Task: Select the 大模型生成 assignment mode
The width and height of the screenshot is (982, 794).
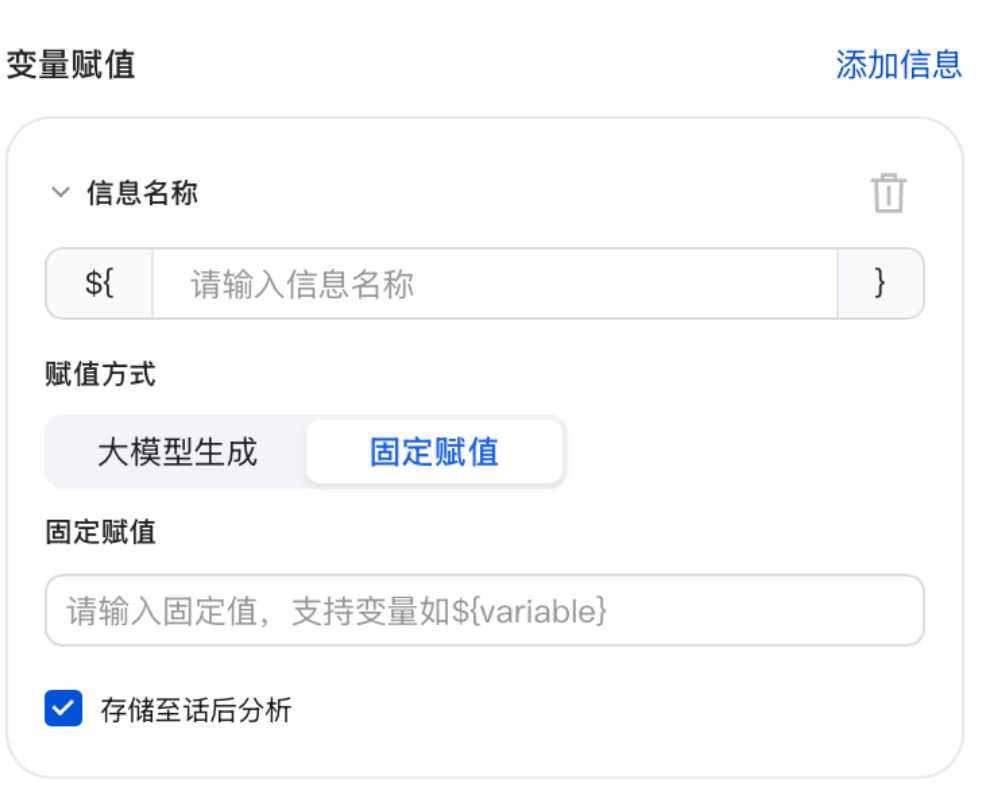Action: coord(177,451)
